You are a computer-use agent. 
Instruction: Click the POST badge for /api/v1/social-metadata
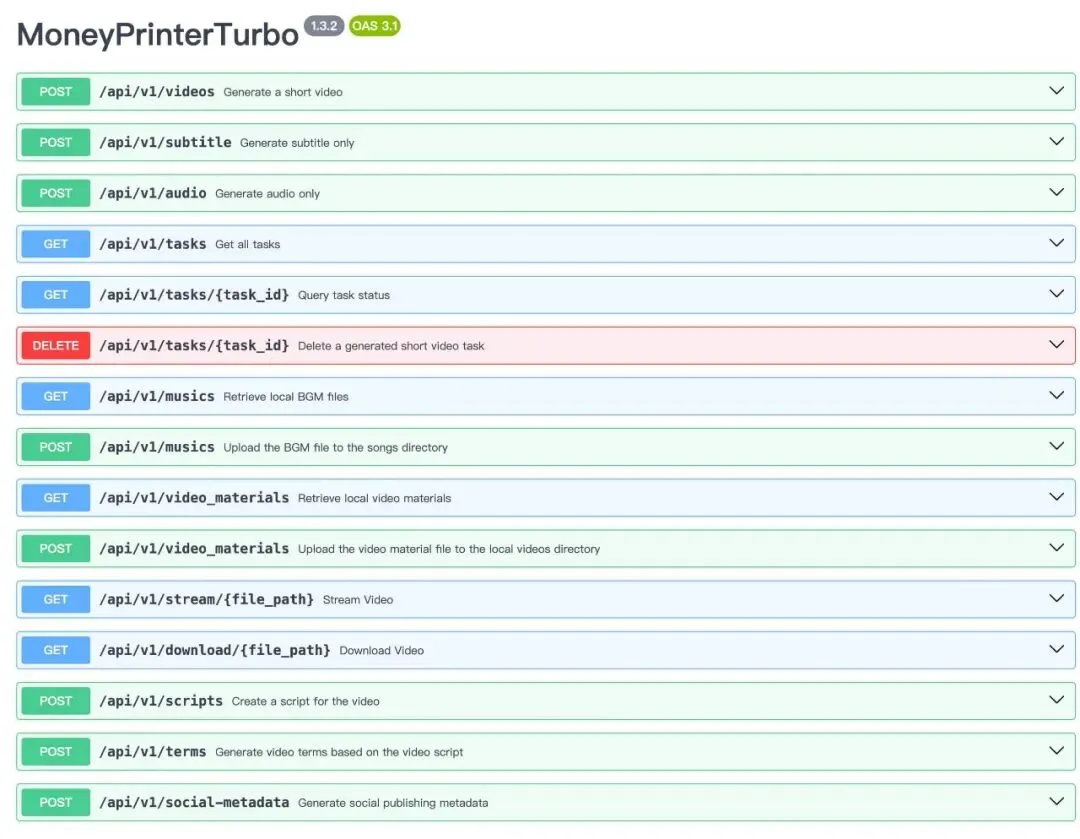click(56, 802)
